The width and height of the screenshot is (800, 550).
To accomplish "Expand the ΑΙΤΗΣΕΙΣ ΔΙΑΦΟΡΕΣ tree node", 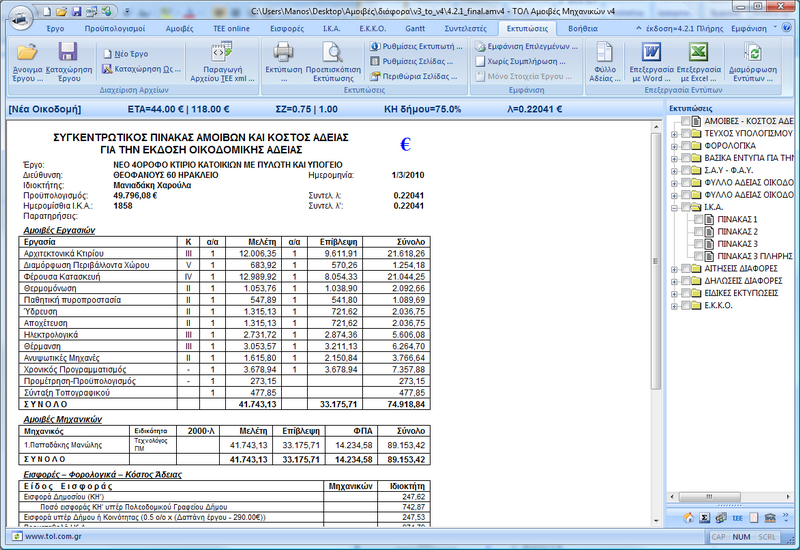I will coord(672,269).
